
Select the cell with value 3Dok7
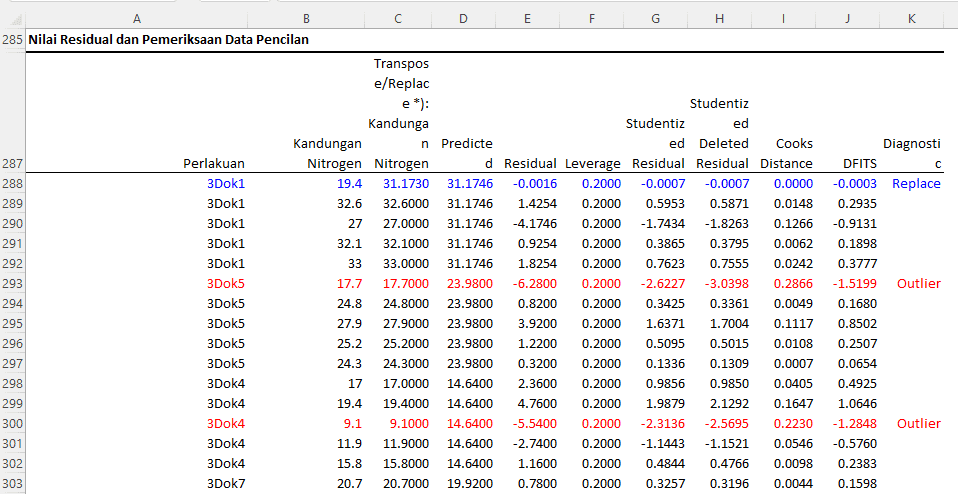pyautogui.click(x=226, y=484)
